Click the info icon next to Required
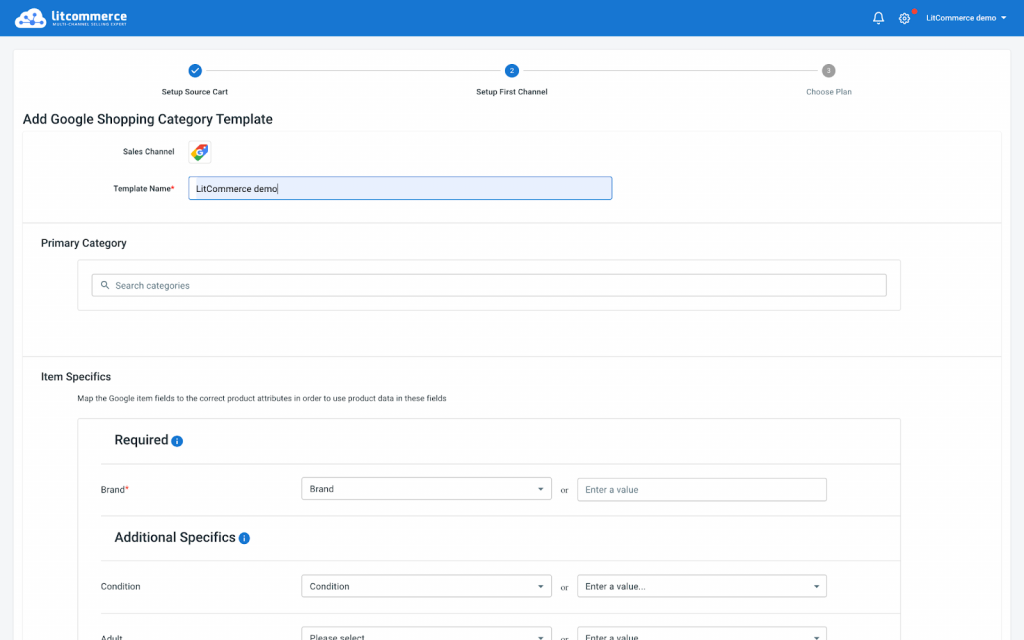 pos(177,441)
